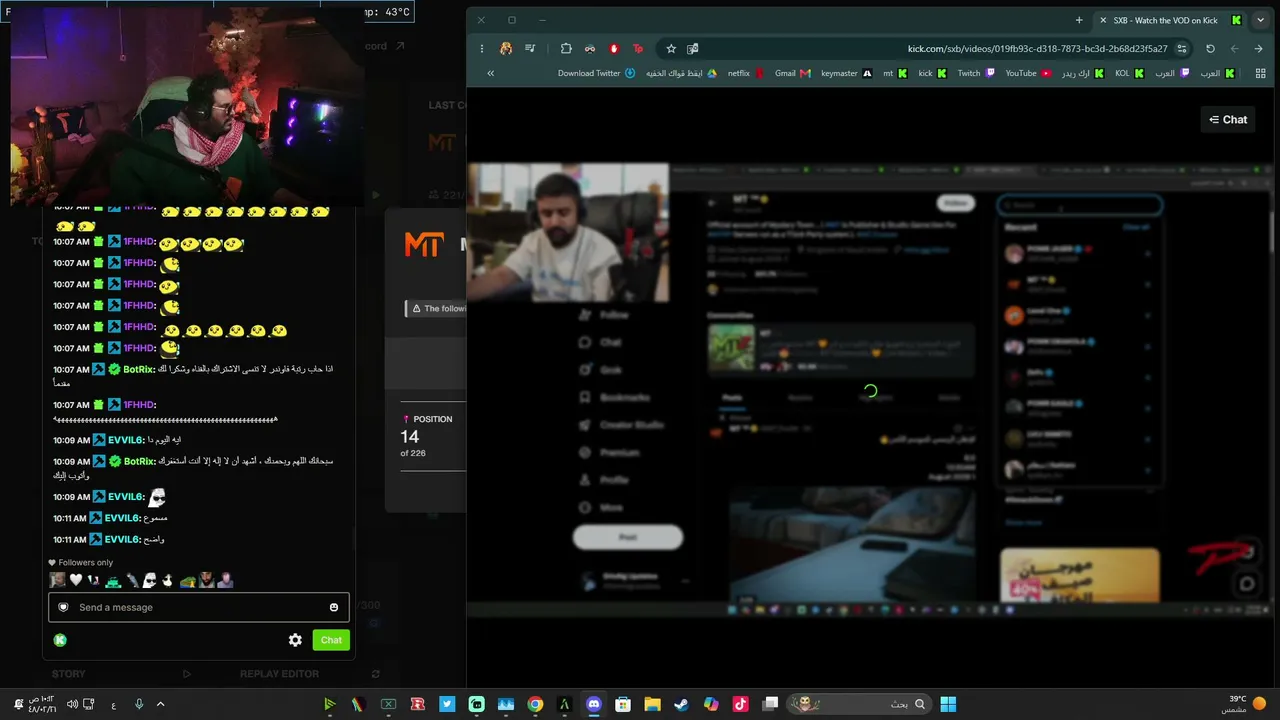Open the REPLAY EDITOR tab
1280x720 pixels.
(x=279, y=674)
